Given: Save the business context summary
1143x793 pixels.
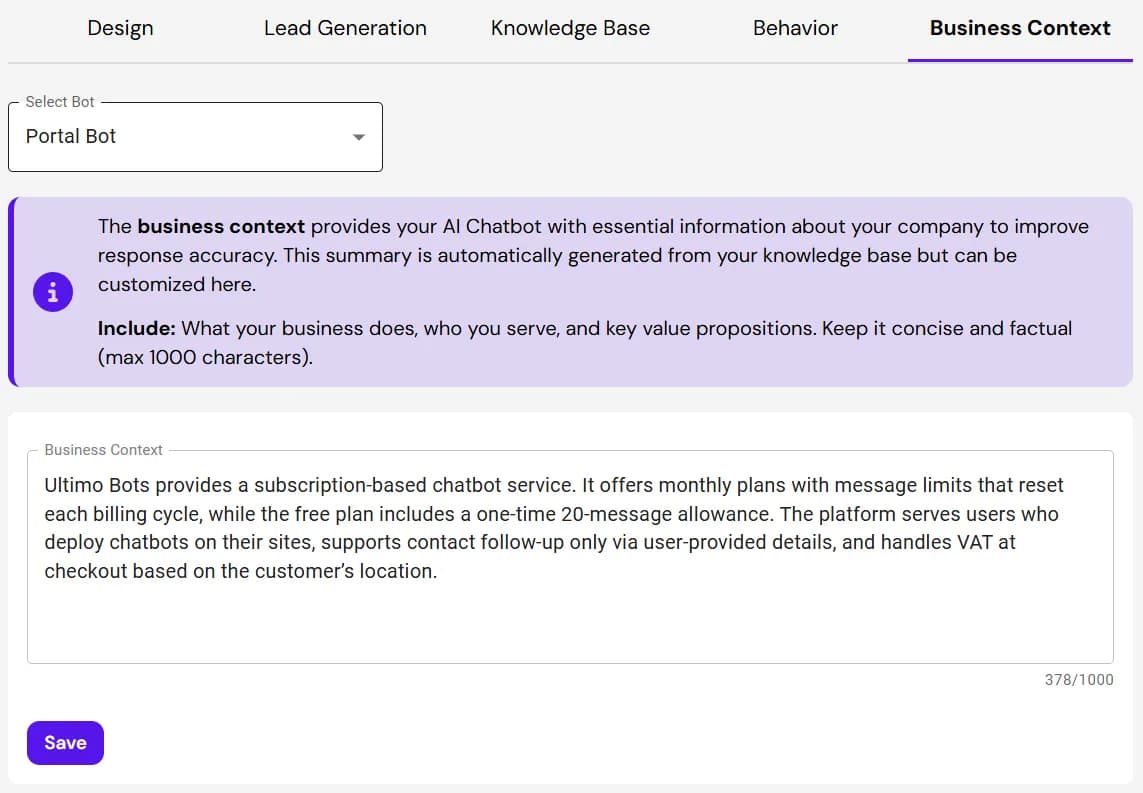Looking at the screenshot, I should [65, 742].
